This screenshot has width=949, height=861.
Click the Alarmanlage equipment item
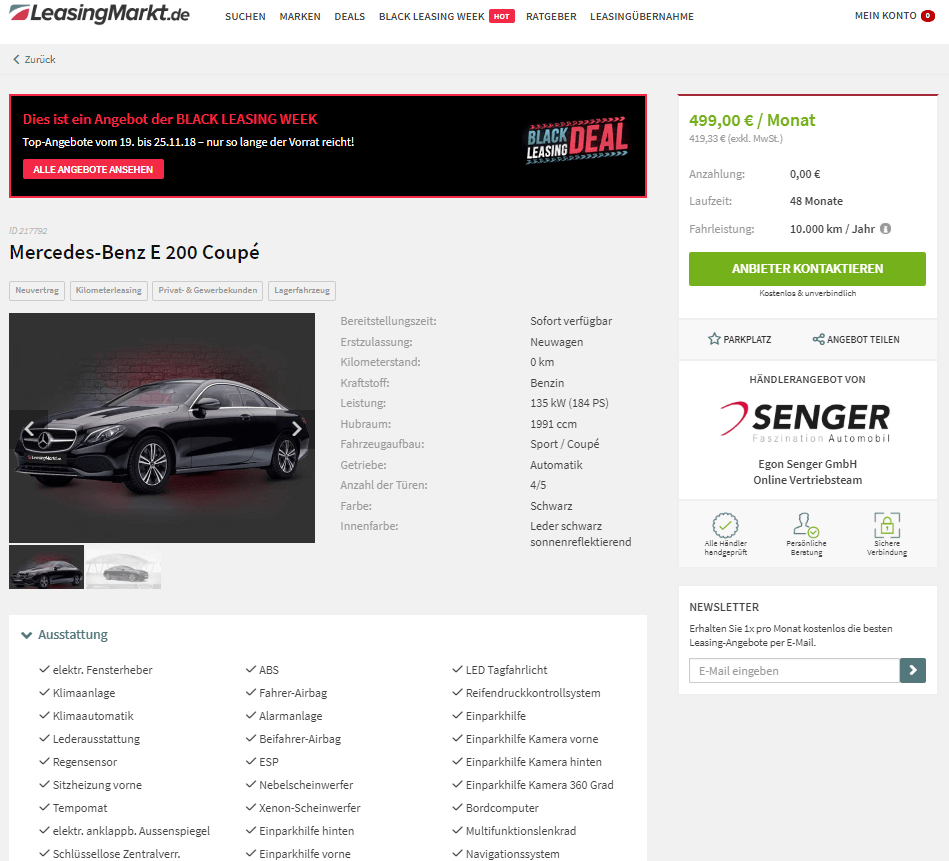point(291,716)
